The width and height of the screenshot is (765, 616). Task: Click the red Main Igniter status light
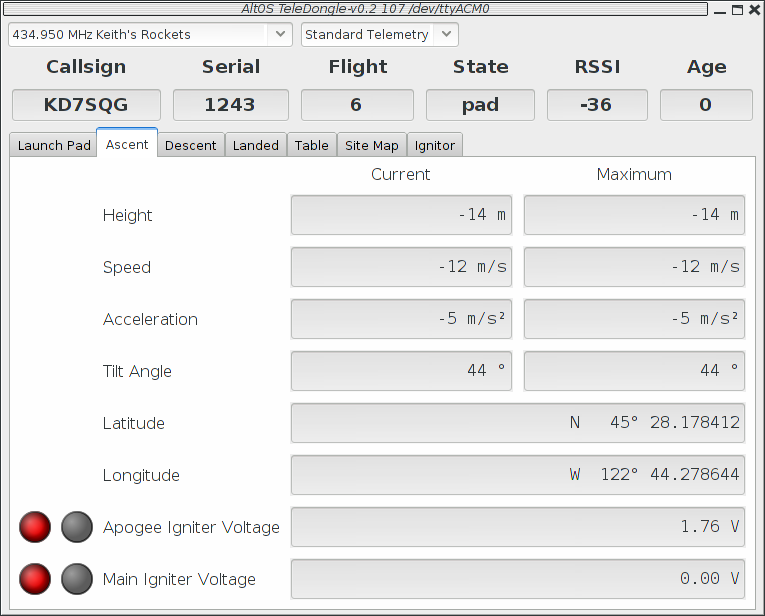(x=35, y=579)
